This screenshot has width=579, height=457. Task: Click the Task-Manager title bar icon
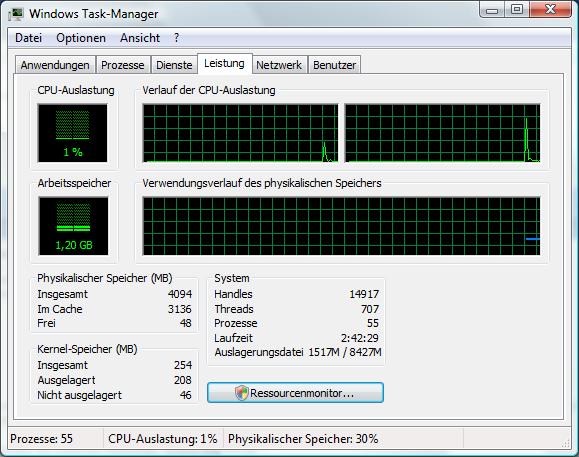tap(16, 14)
